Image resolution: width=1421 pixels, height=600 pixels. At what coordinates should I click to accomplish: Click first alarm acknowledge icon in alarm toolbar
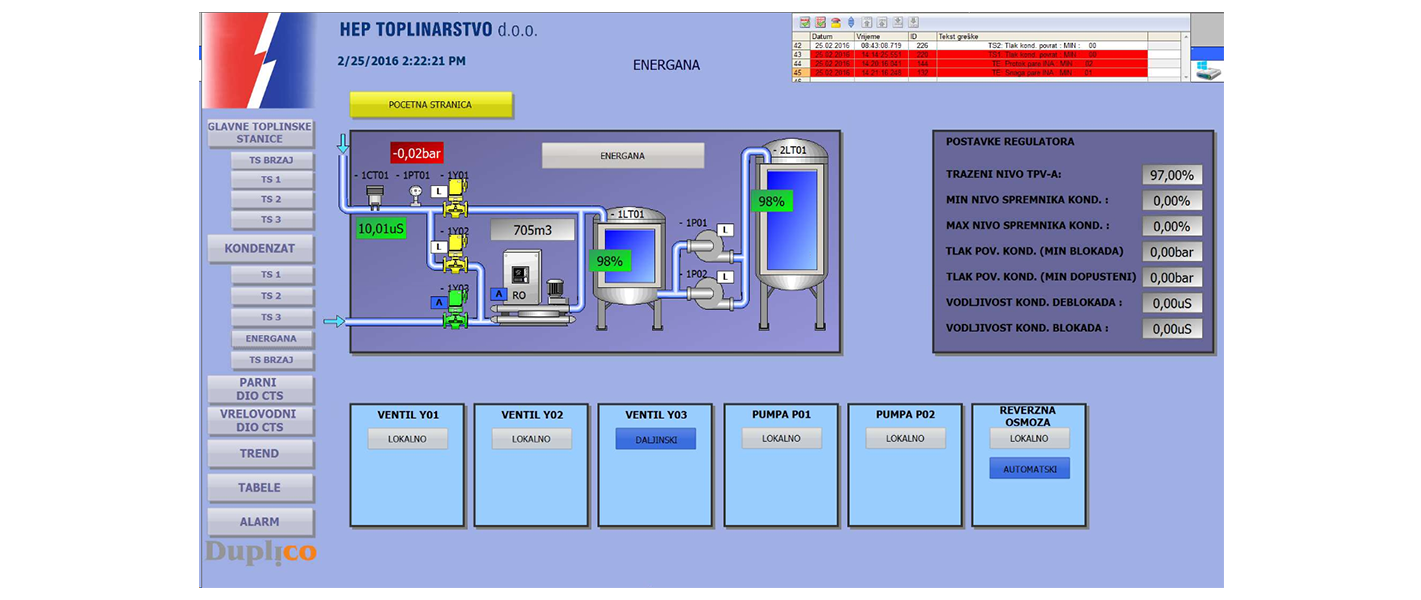[804, 22]
